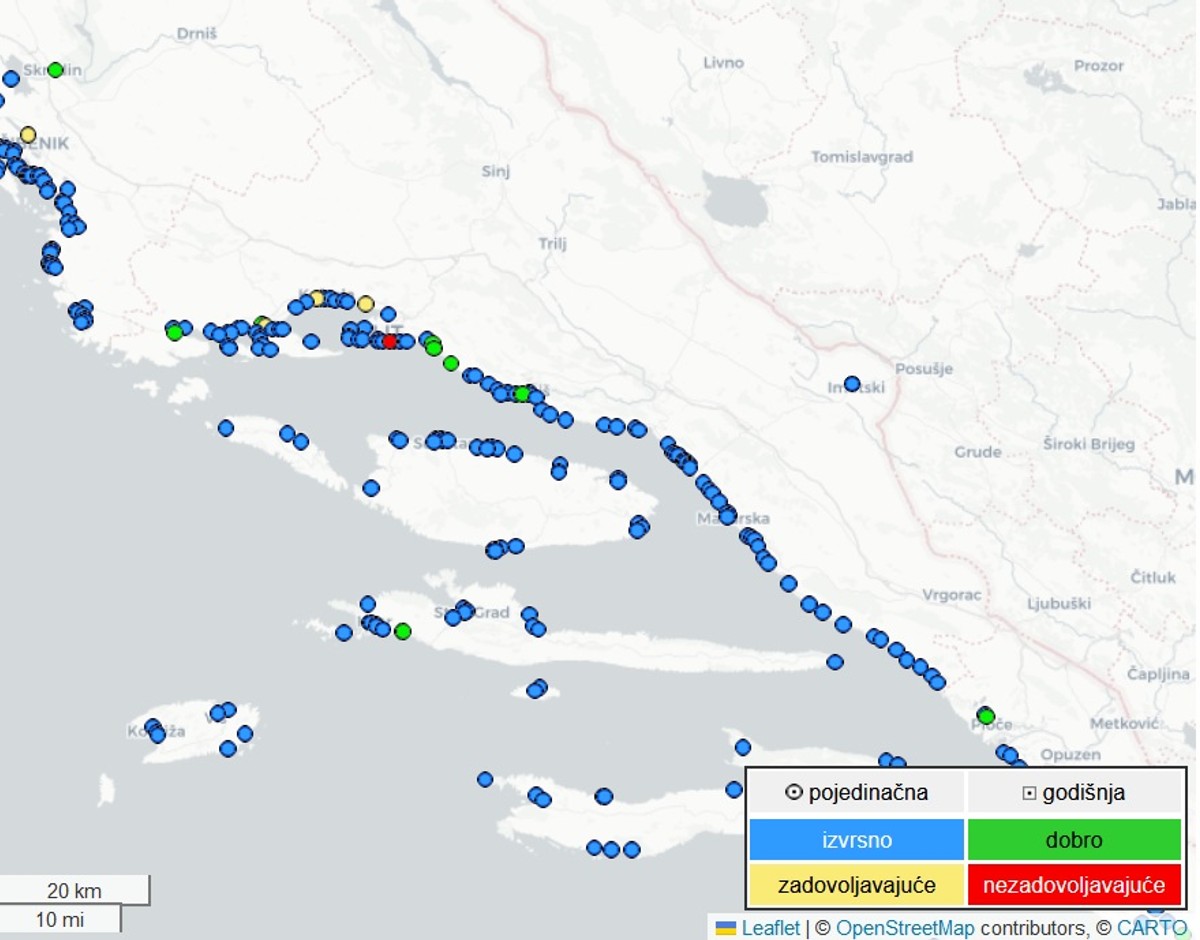The height and width of the screenshot is (940, 1200).
Task: Click the Sinj town label
Action: coord(495,171)
